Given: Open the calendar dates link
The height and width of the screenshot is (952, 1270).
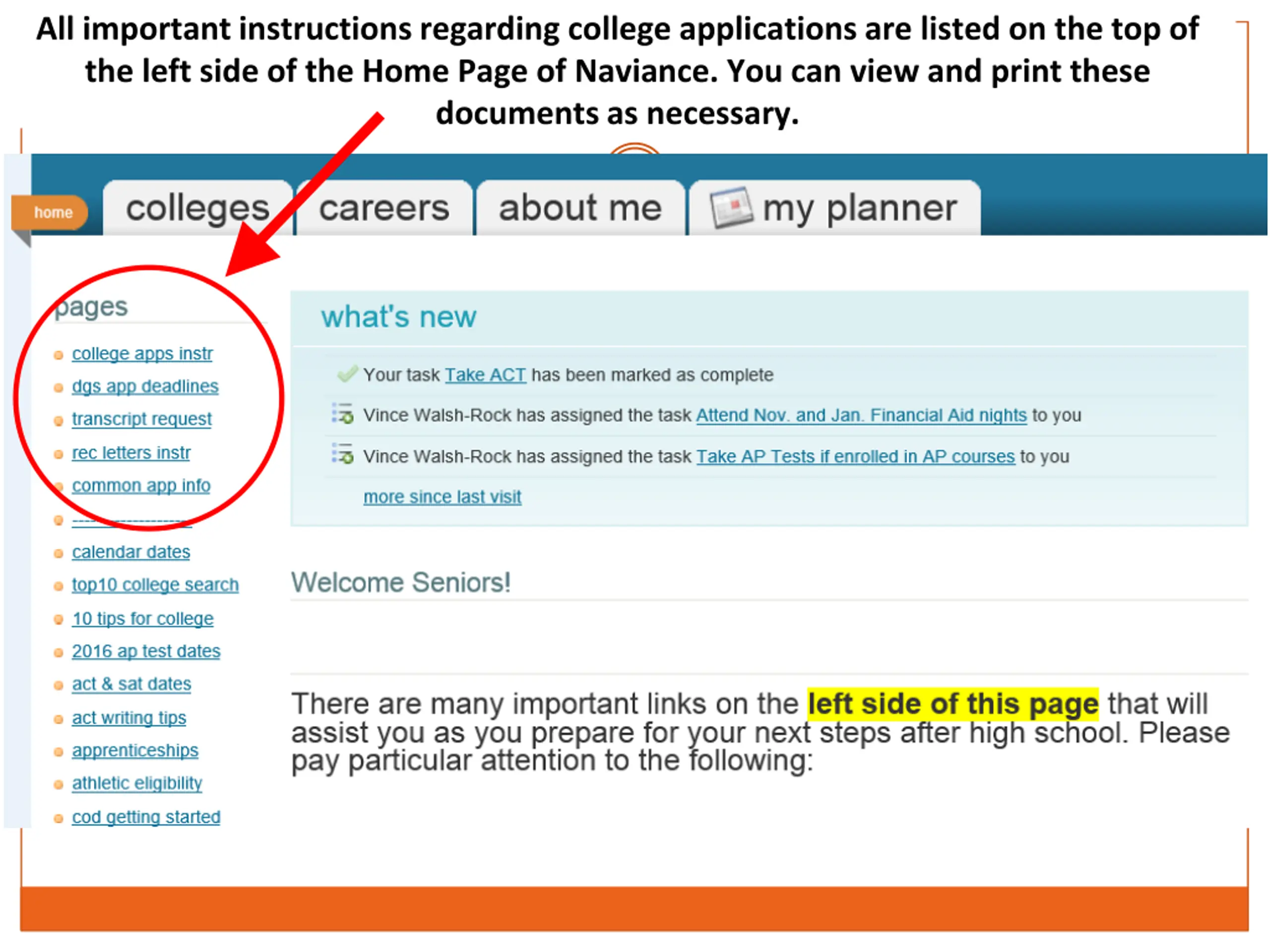Looking at the screenshot, I should tap(131, 552).
